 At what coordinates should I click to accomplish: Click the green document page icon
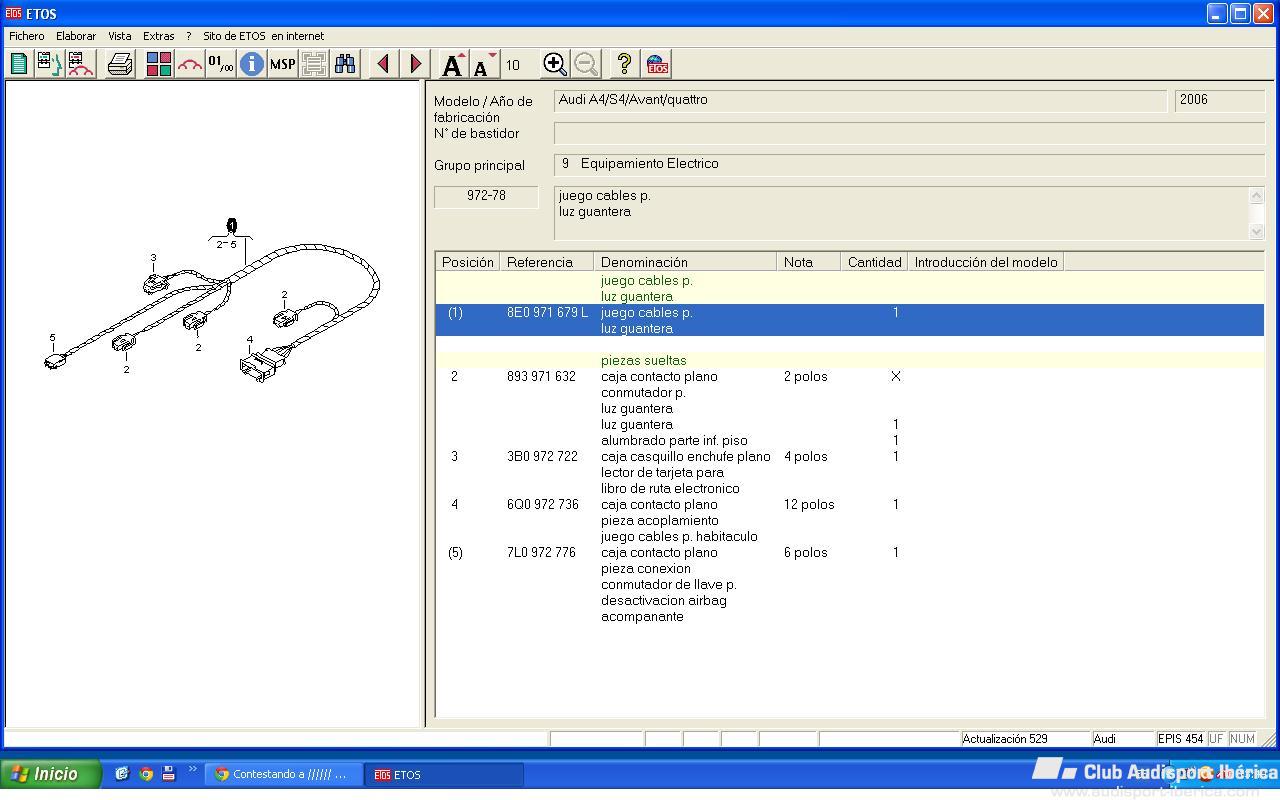pyautogui.click(x=19, y=64)
